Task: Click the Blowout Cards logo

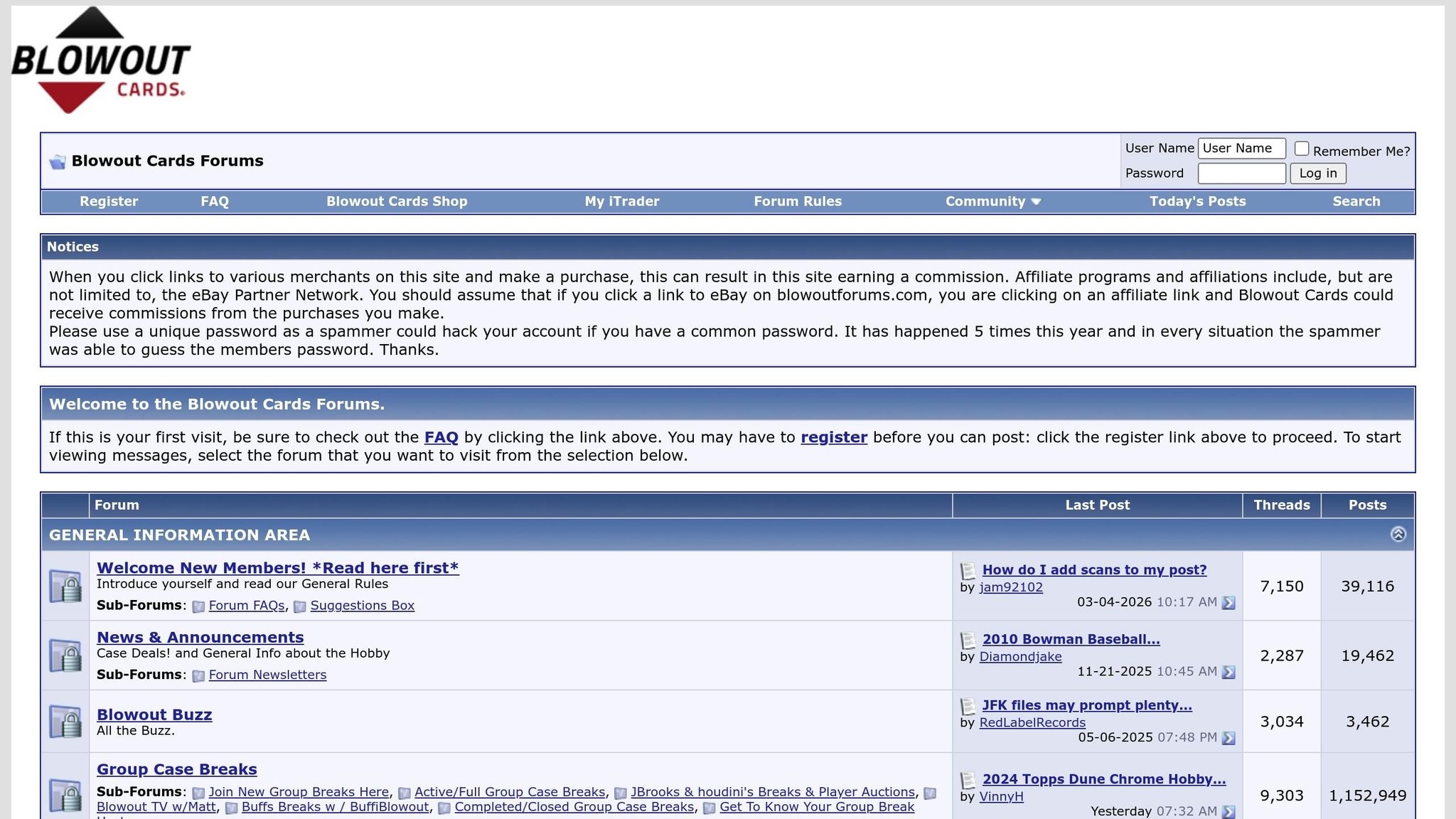Action: (100, 61)
